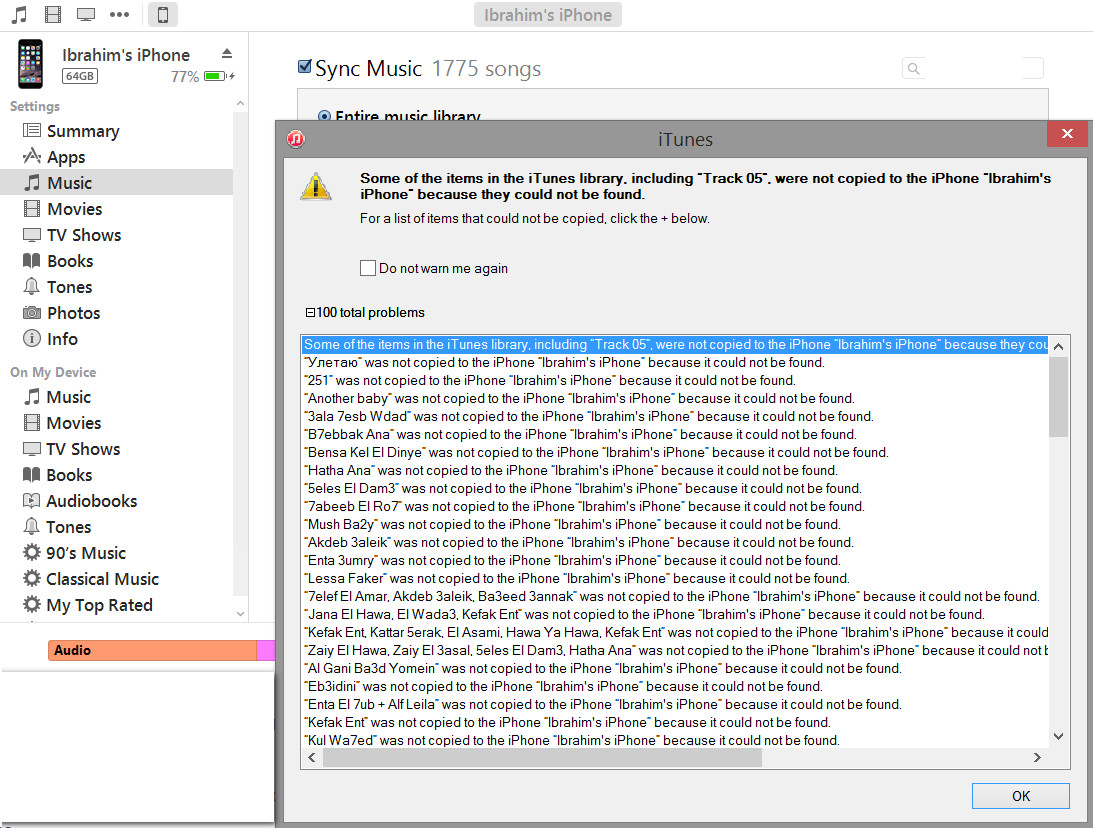Select the "Улетаю" problem row
This screenshot has height=828, width=1093.
[675, 362]
